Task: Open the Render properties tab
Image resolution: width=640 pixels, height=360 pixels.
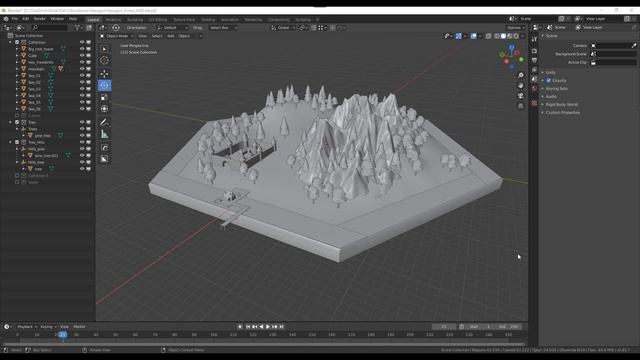Action: [534, 51]
